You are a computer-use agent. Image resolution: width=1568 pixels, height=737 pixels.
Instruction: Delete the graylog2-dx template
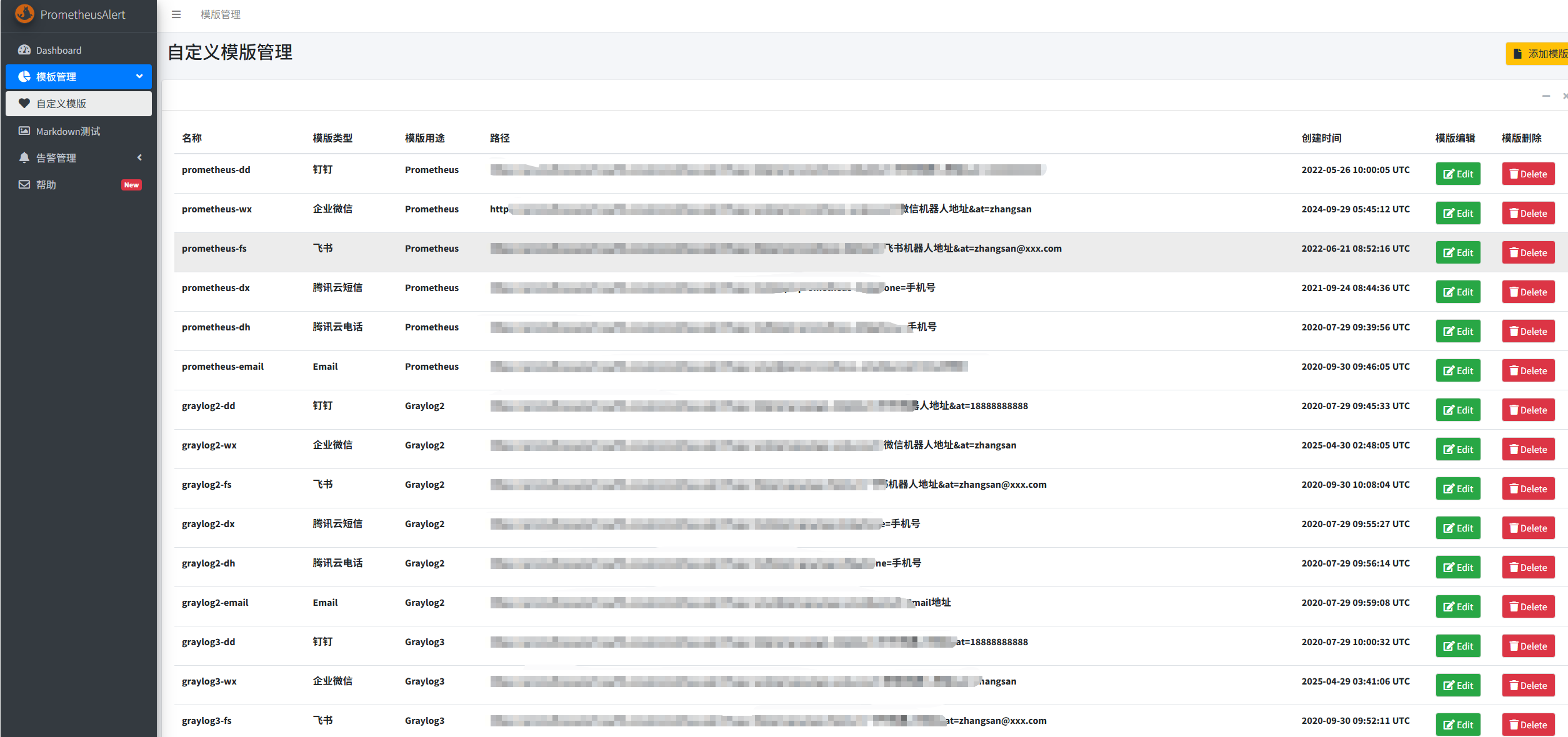(1529, 528)
